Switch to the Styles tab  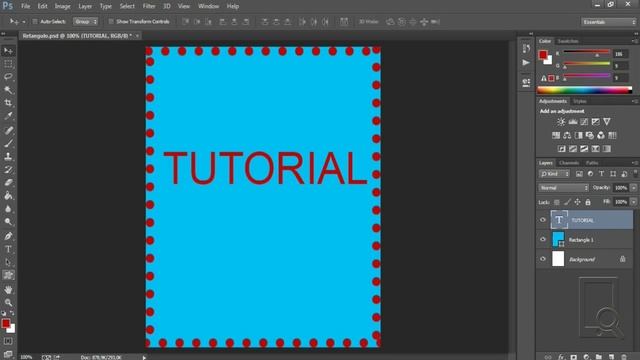click(x=580, y=101)
